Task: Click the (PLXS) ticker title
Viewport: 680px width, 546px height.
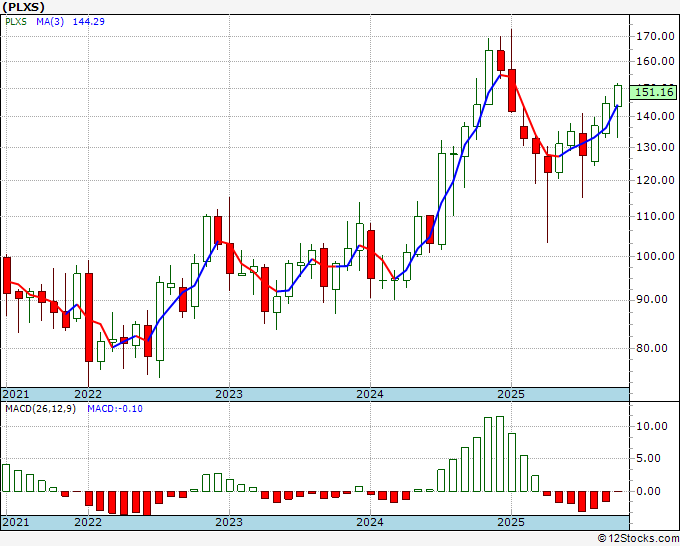Action: (23, 7)
